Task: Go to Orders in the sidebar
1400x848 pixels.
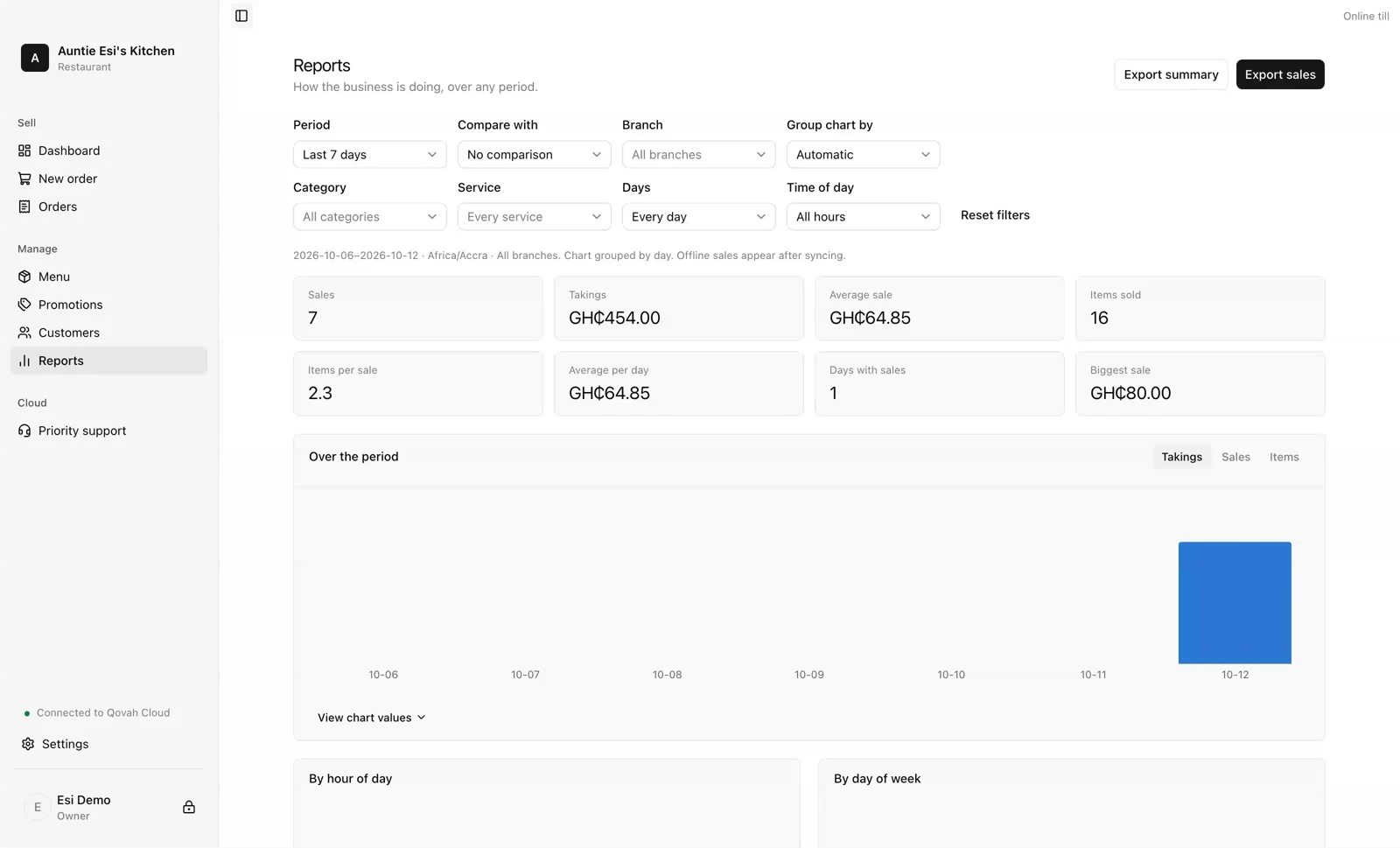Action: 108,207
